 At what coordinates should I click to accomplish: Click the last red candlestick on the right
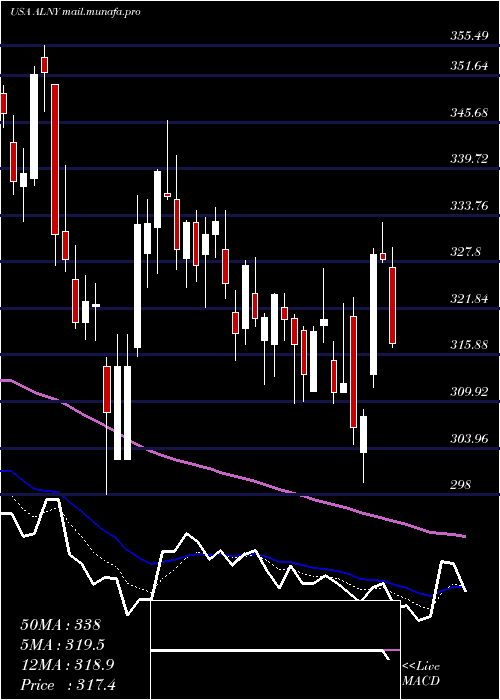392,305
